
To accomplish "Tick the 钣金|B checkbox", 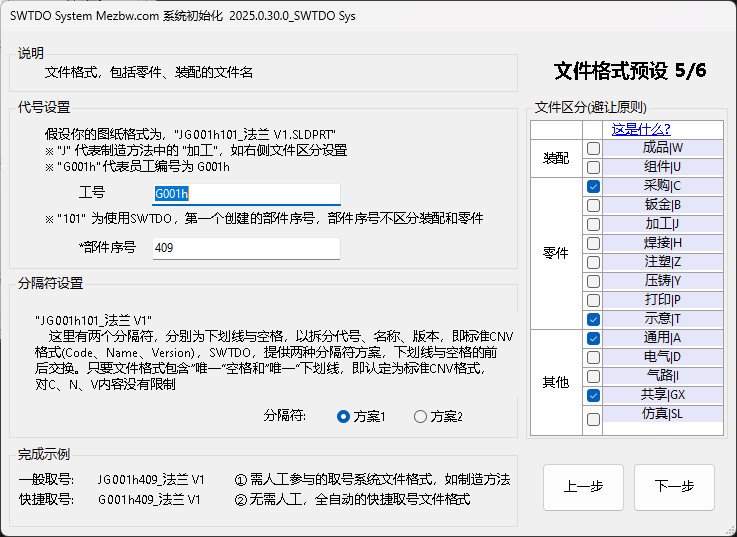I will tap(594, 205).
